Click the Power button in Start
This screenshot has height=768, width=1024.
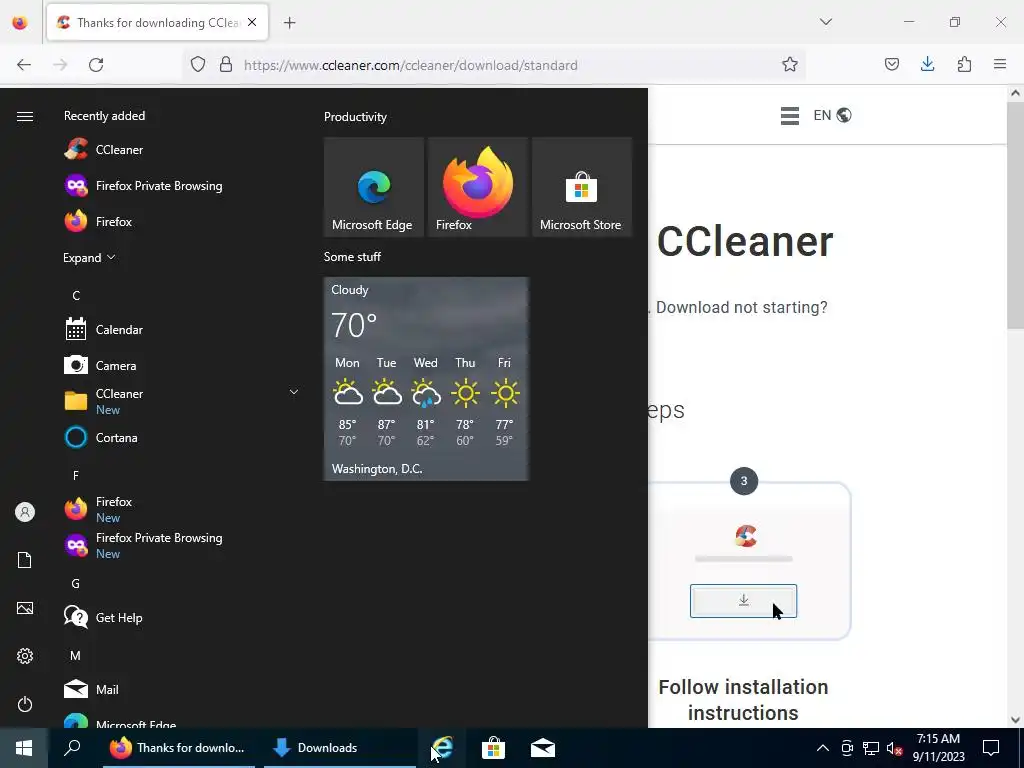pos(25,704)
